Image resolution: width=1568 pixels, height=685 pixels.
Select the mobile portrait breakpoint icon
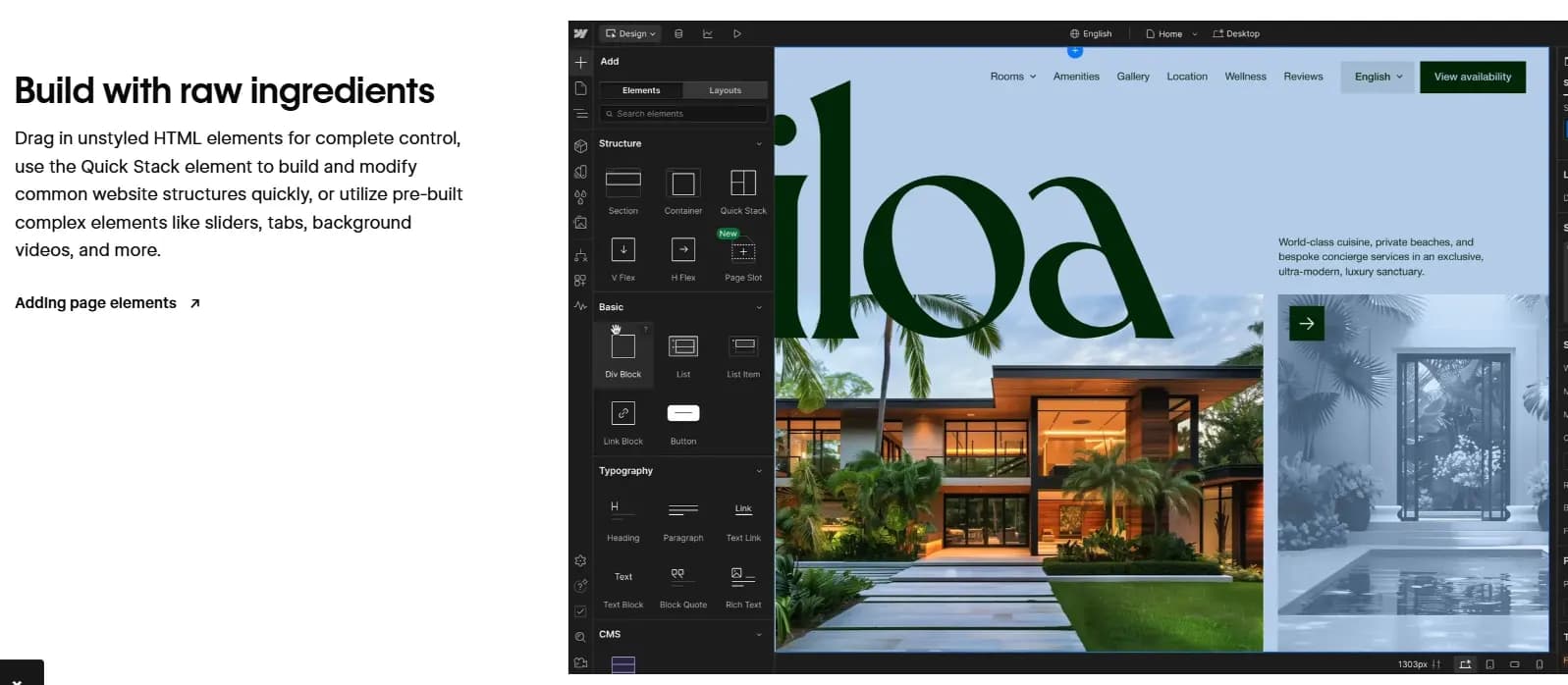click(x=1540, y=664)
